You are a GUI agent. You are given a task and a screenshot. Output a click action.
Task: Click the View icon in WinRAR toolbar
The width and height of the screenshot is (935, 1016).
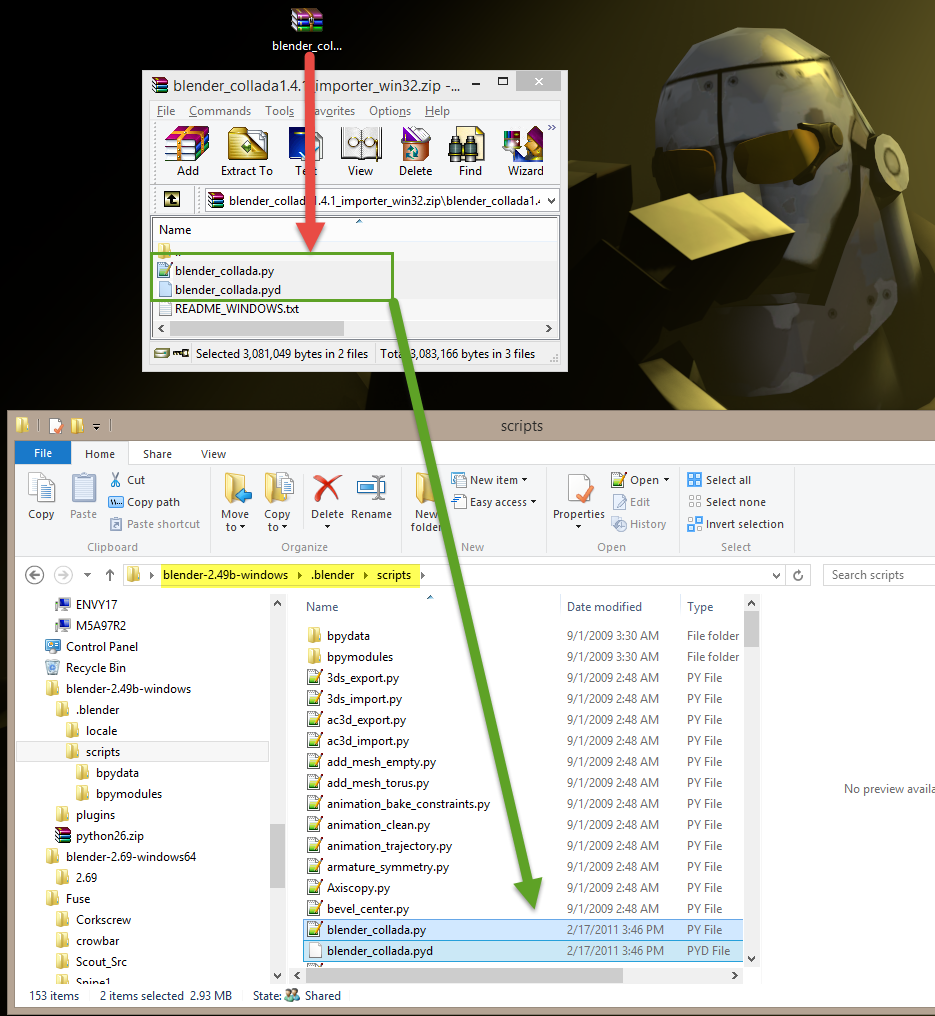click(360, 151)
